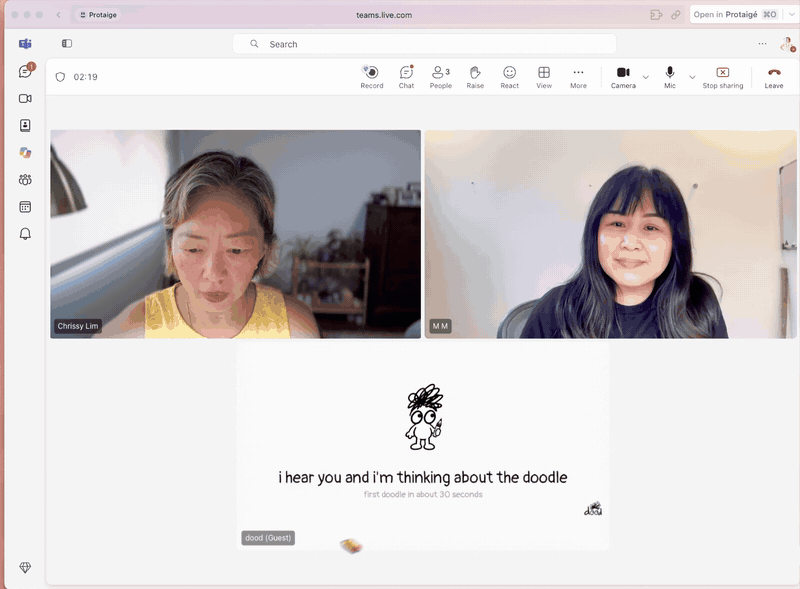Copy link with the link icon
800x589 pixels.
(x=676, y=15)
